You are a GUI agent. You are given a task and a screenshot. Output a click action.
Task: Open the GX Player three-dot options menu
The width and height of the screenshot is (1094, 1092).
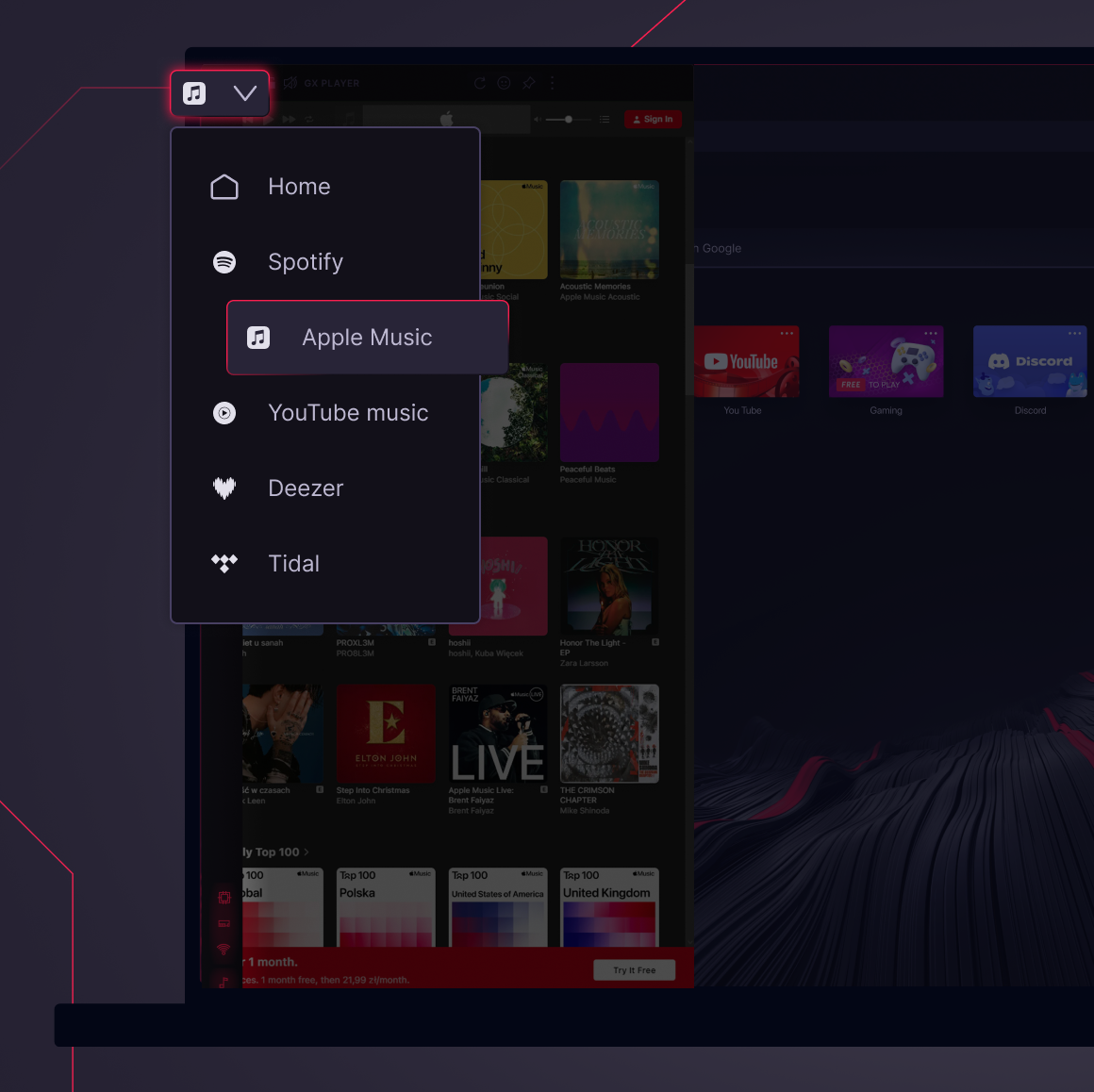[552, 83]
